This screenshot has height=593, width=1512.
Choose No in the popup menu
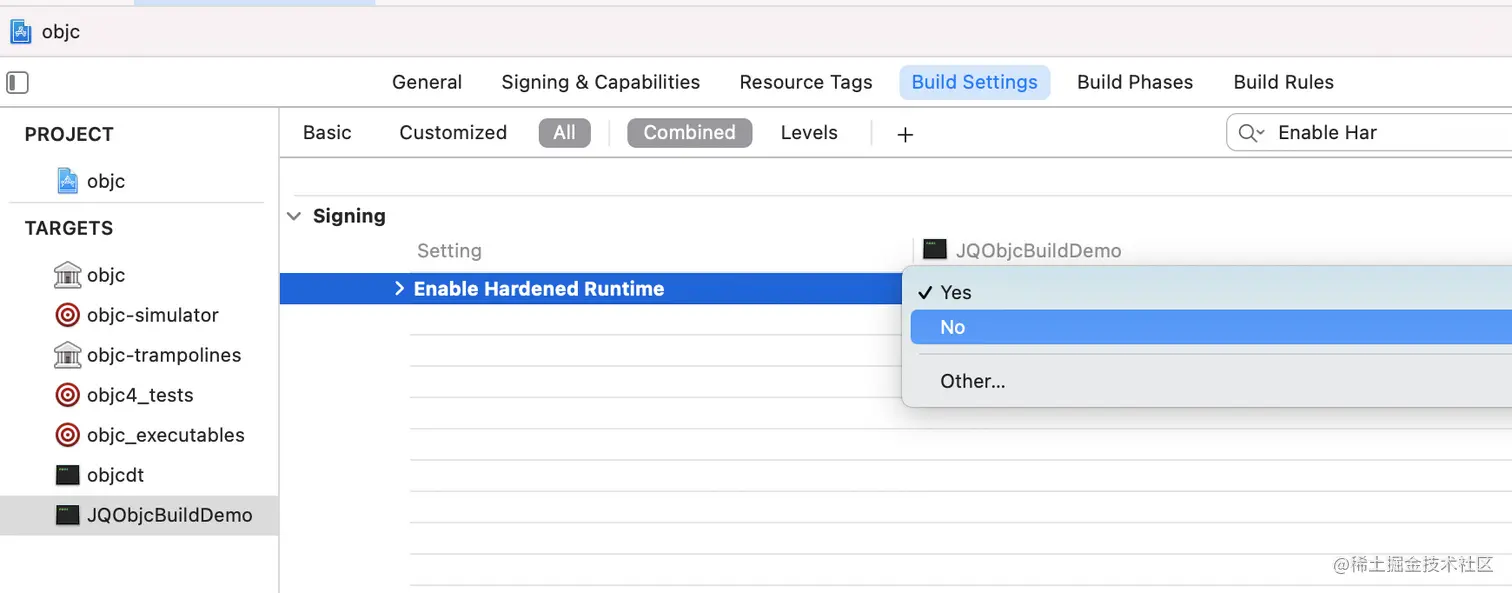pyautogui.click(x=1211, y=327)
